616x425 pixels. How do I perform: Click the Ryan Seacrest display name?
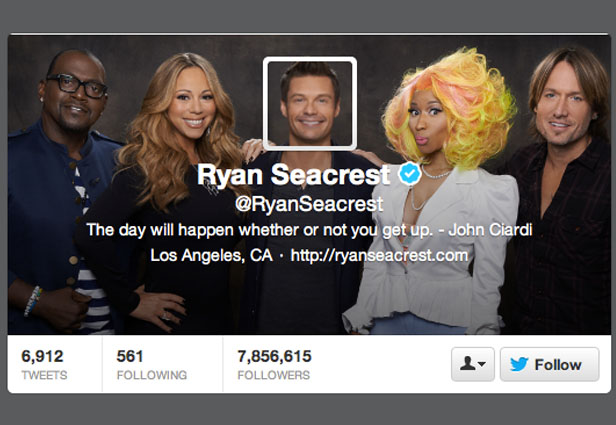point(293,174)
